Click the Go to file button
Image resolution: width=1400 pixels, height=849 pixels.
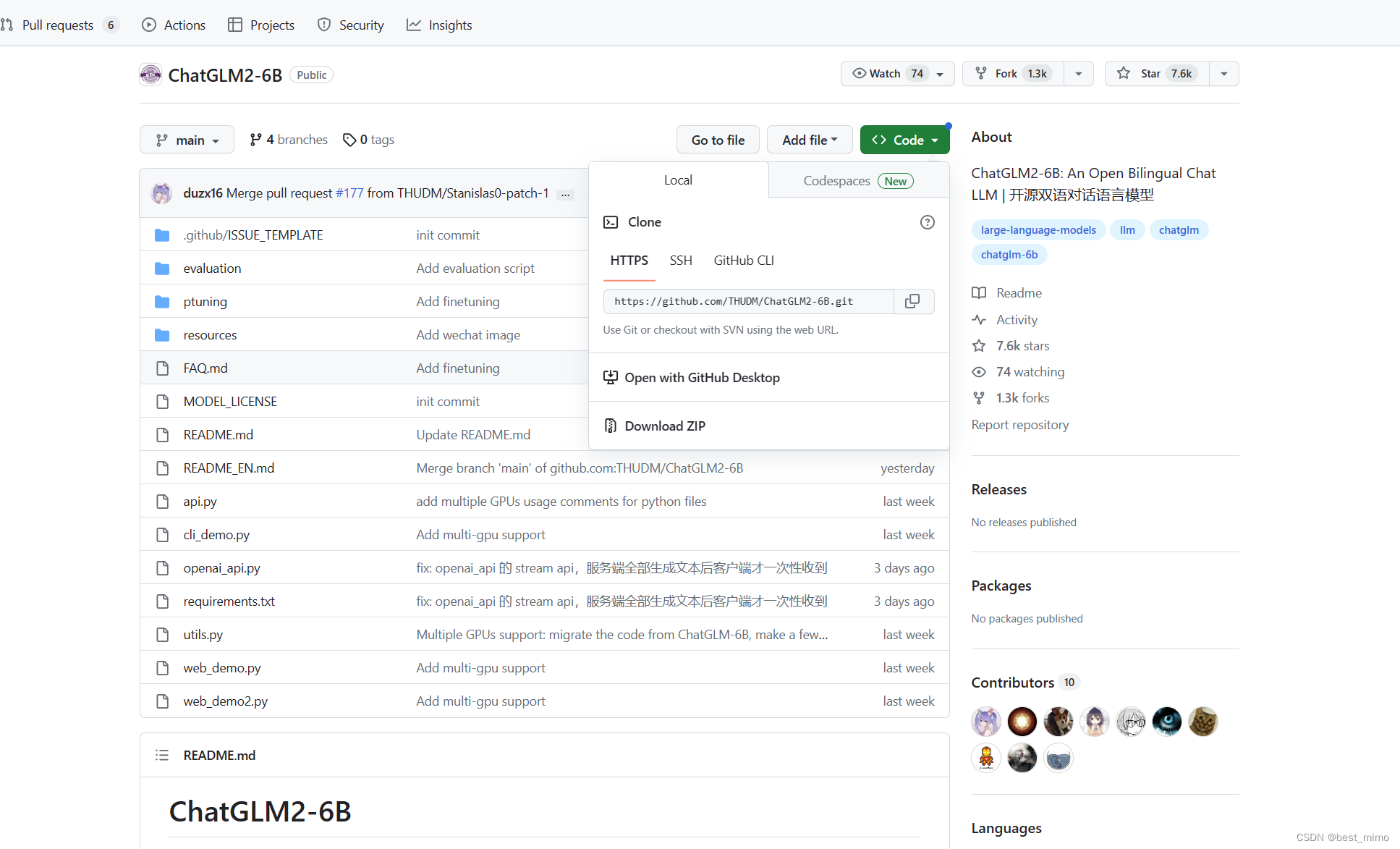(x=718, y=140)
